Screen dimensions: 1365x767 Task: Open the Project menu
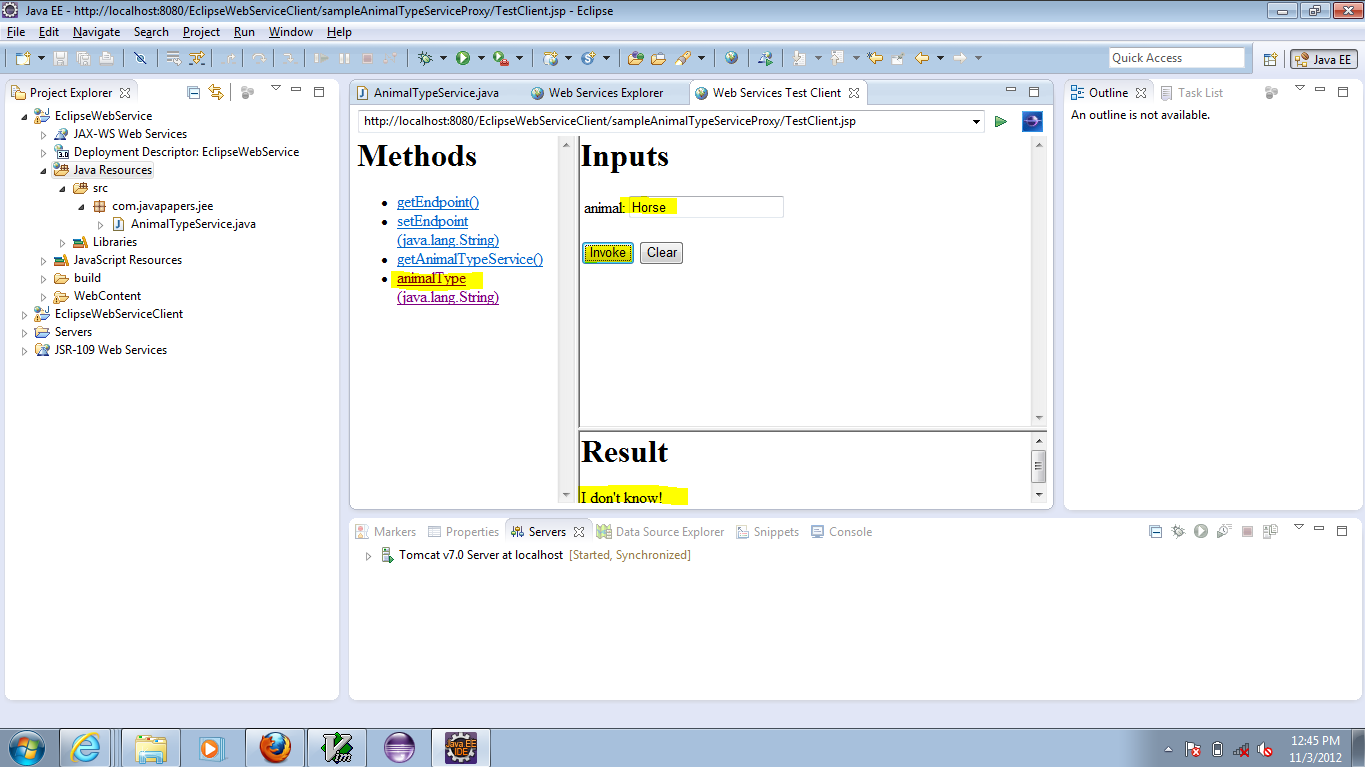tap(201, 32)
